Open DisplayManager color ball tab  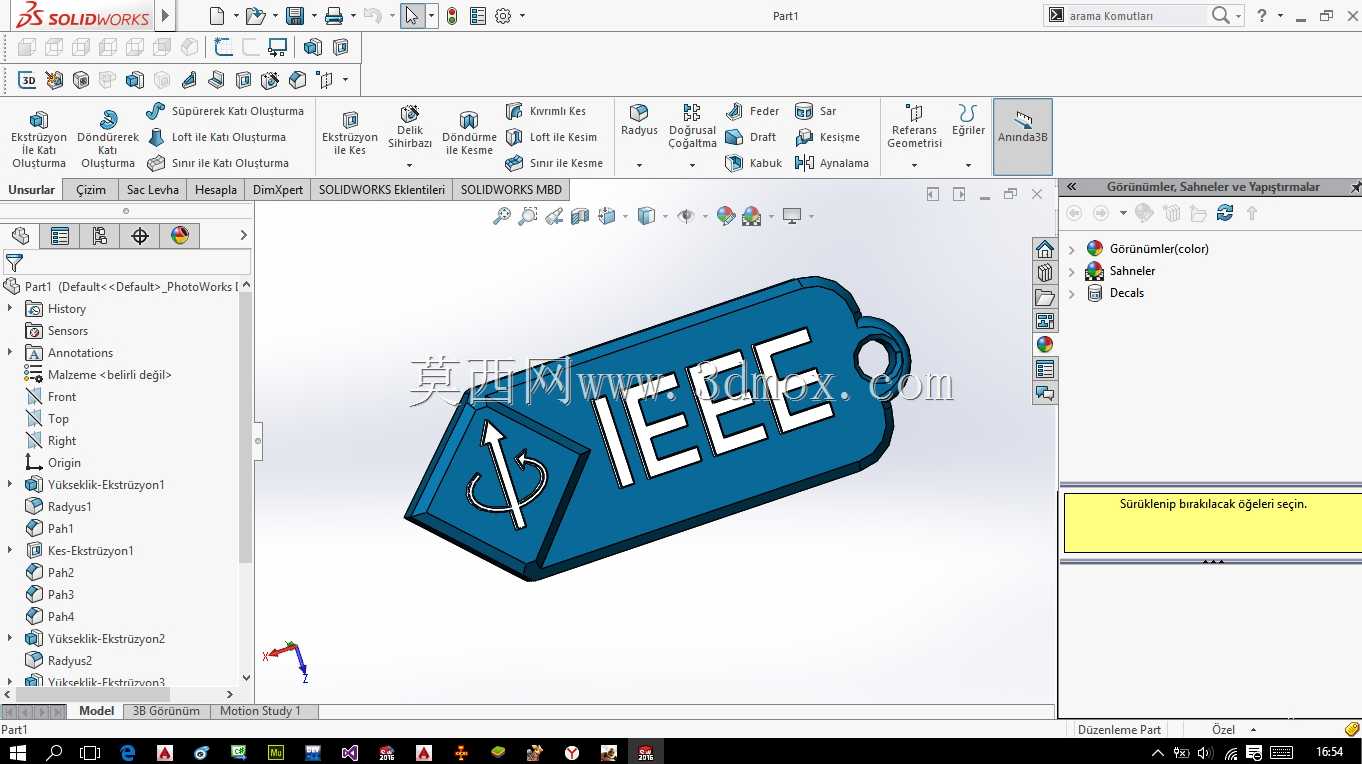(x=180, y=236)
